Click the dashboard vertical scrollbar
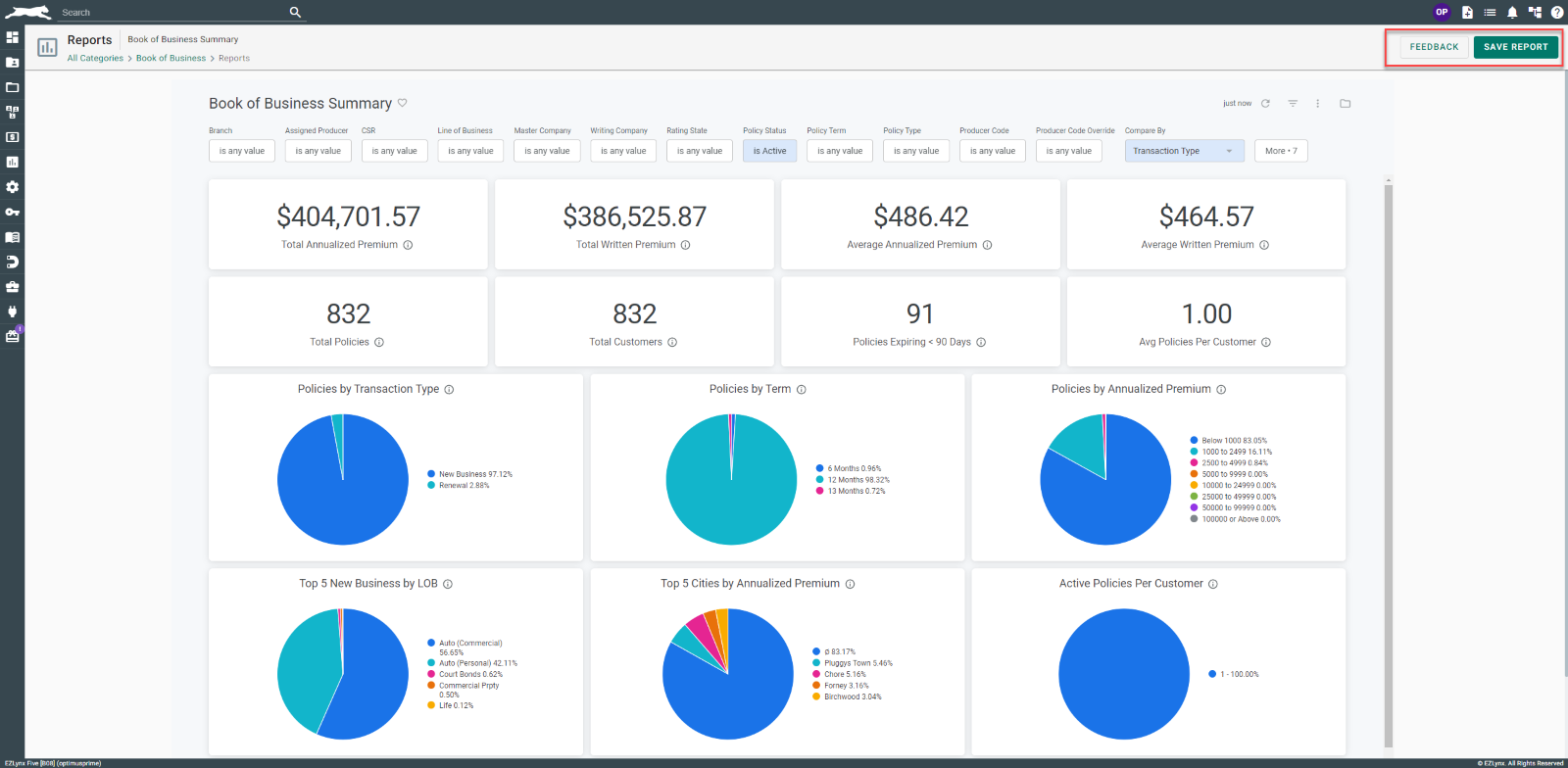This screenshot has width=1568, height=768. pyautogui.click(x=1388, y=464)
